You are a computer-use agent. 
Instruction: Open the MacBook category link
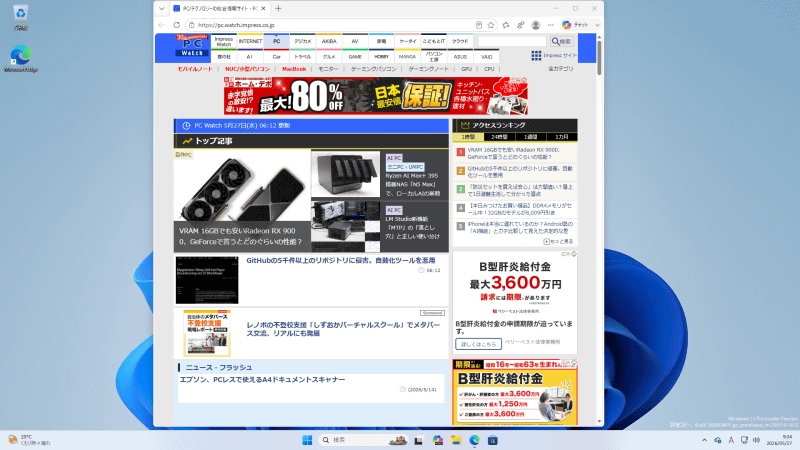[x=294, y=69]
